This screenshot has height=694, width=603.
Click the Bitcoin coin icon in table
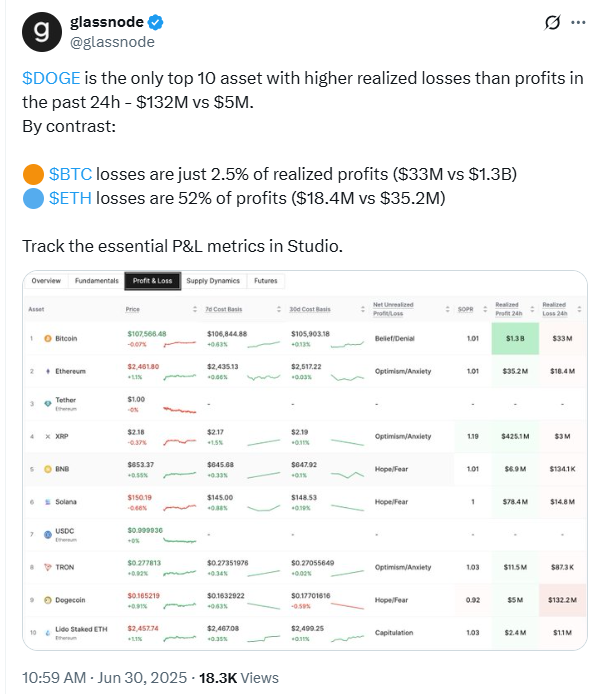click(x=47, y=339)
